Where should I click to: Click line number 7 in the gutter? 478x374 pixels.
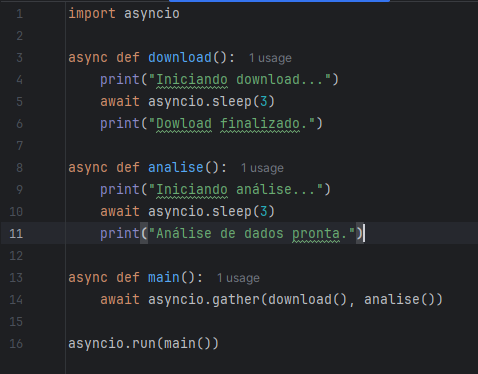click(19, 146)
